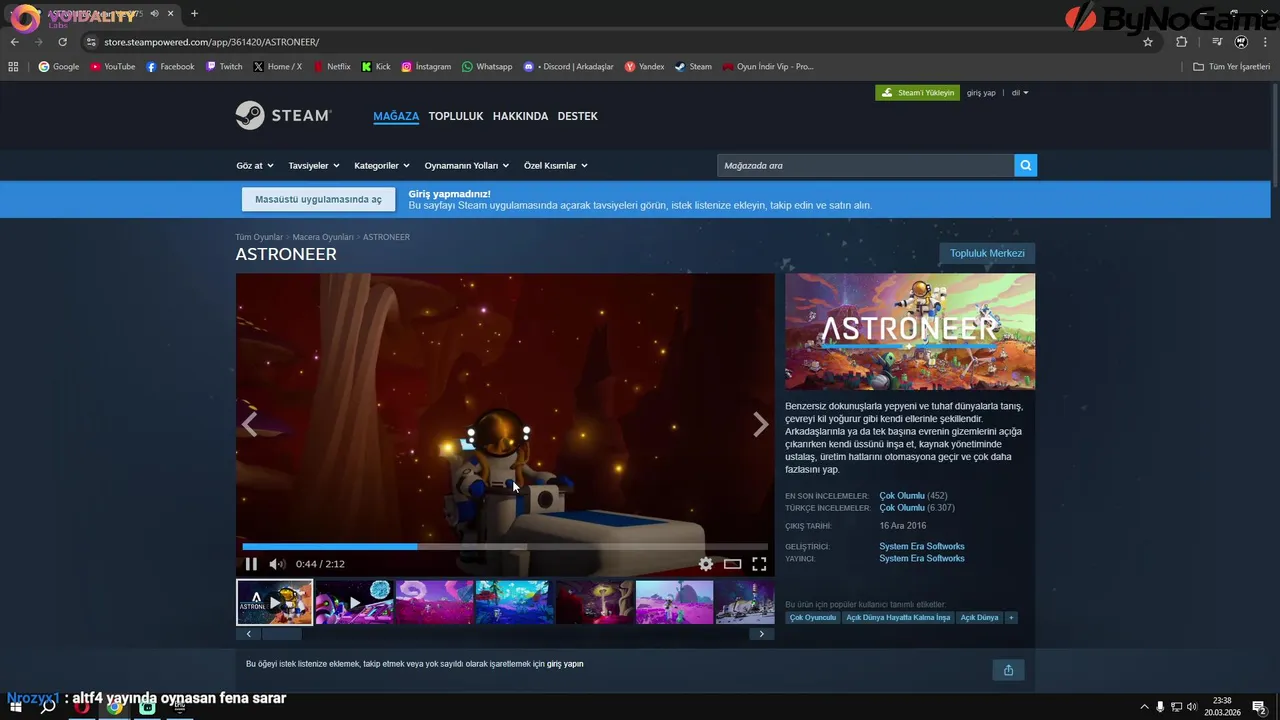Click the thumbnail strip scrollbar handle
Viewport: 1280px width, 720px height.
click(x=281, y=634)
